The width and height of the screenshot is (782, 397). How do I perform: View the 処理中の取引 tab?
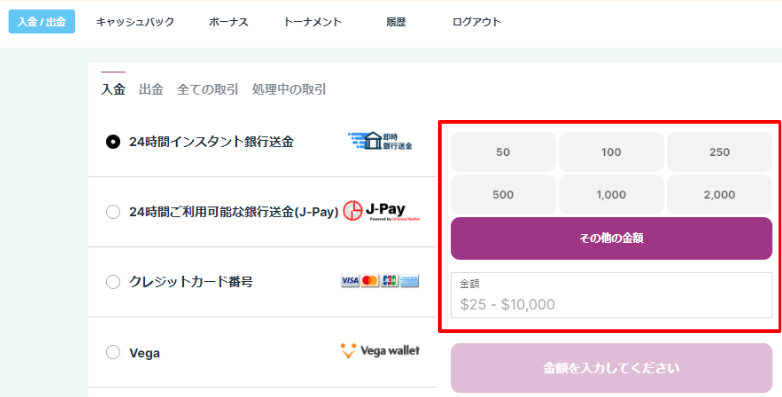coord(289,90)
